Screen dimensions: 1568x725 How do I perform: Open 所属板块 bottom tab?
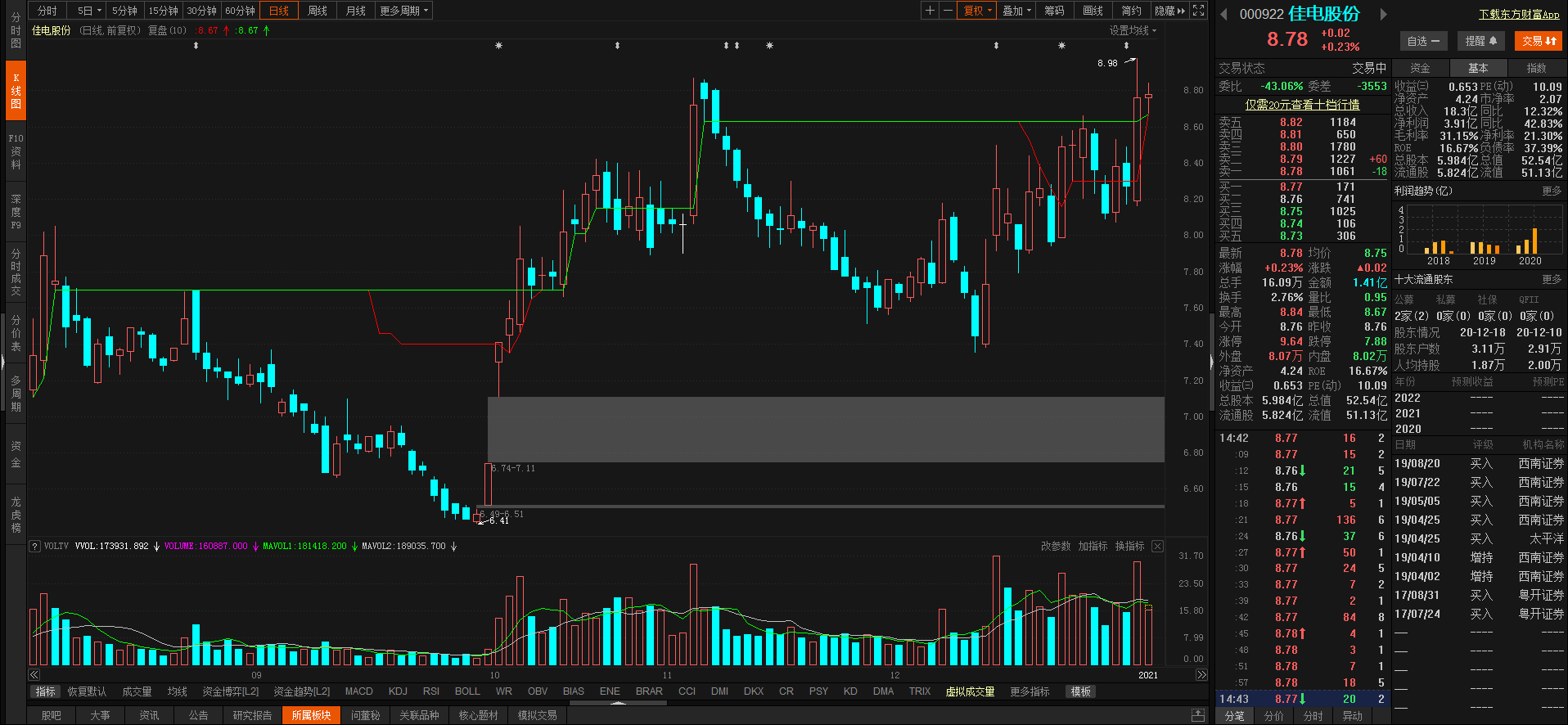tap(311, 715)
